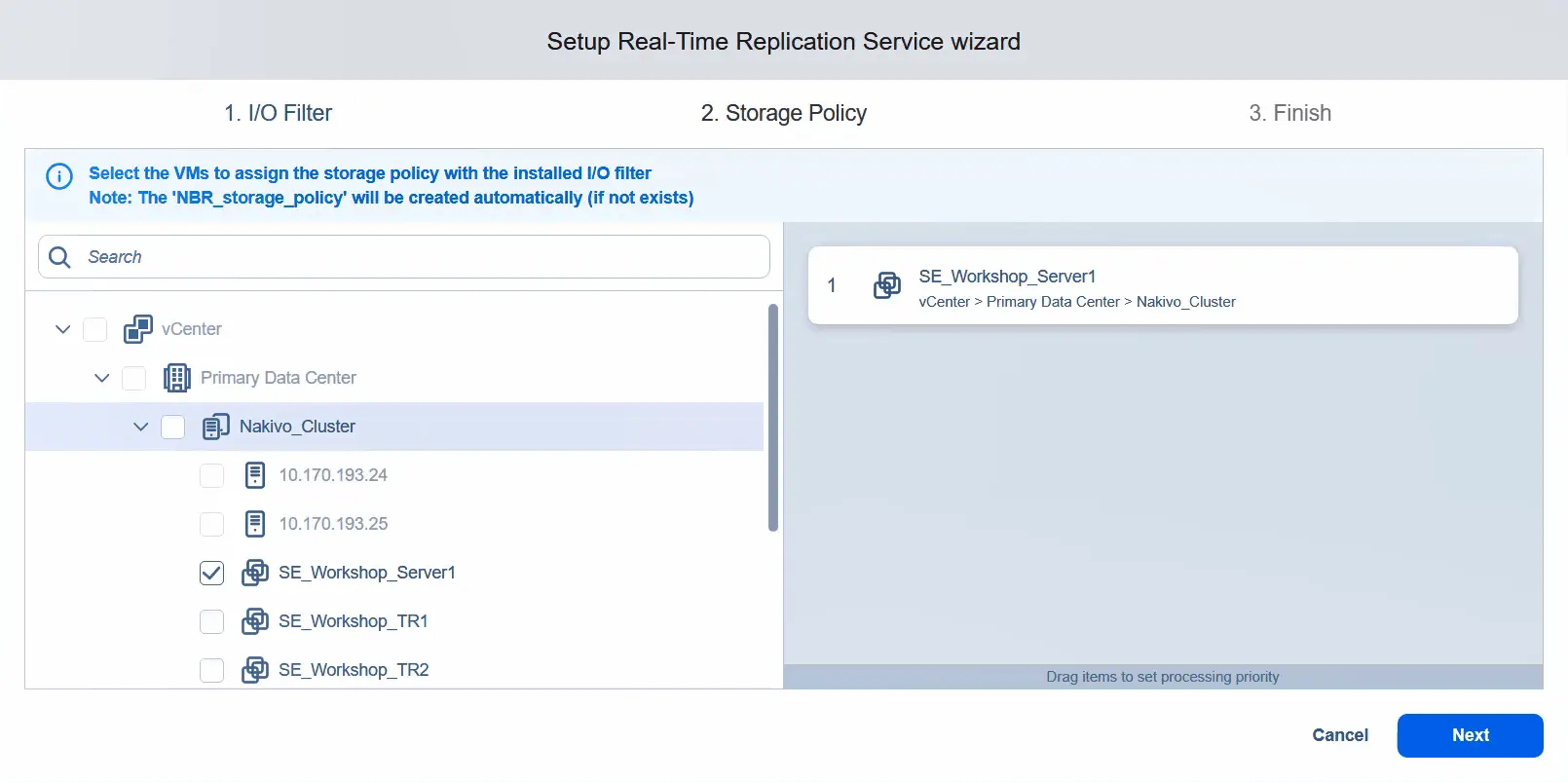Click the SE_Workshop_Server1 label in tree
Viewport: 1568px width, 782px height.
pos(367,573)
